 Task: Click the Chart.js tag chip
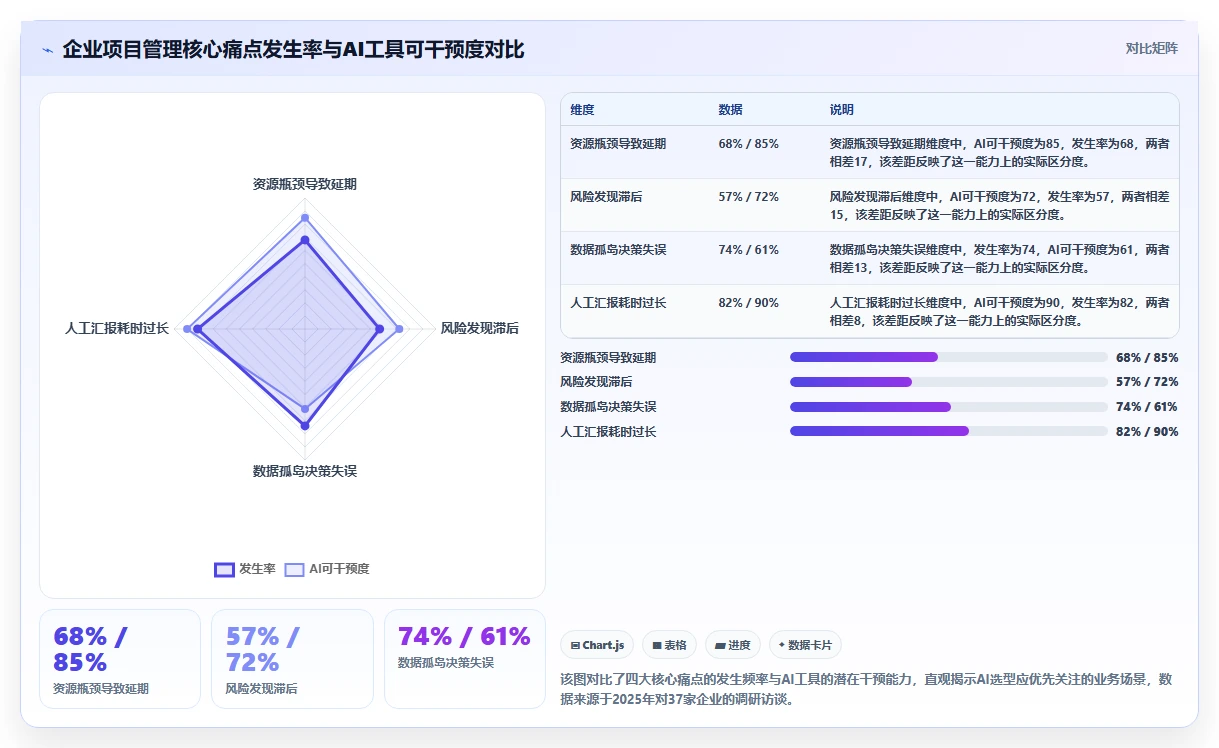[x=597, y=645]
